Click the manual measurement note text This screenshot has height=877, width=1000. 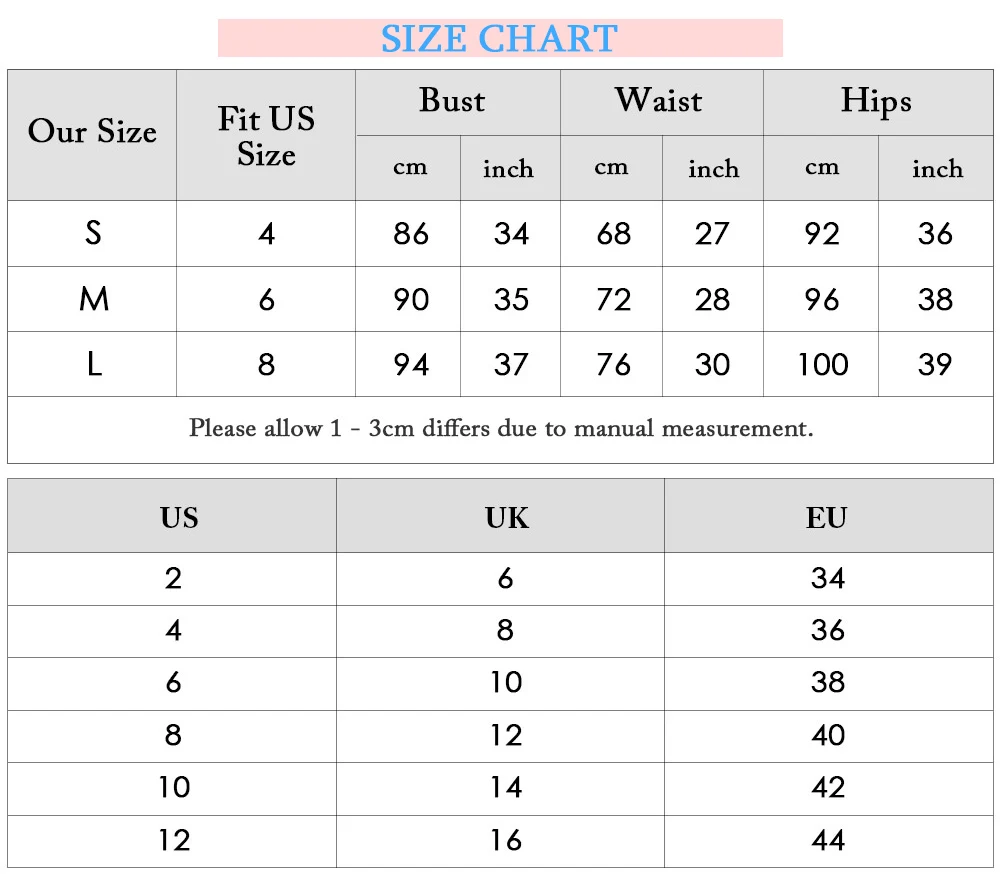point(500,429)
